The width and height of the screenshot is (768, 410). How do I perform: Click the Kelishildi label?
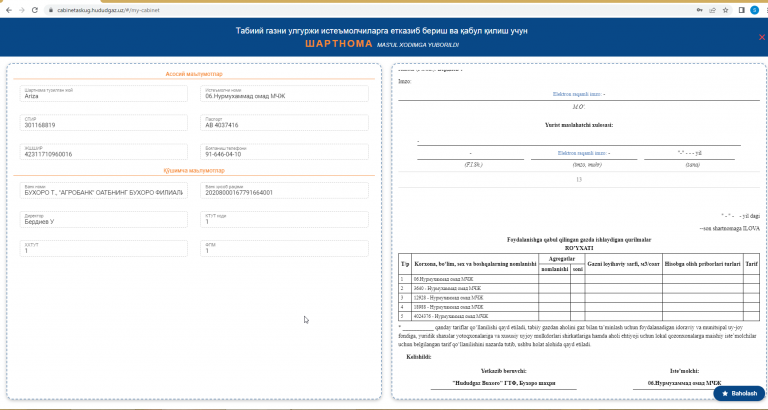pos(419,357)
